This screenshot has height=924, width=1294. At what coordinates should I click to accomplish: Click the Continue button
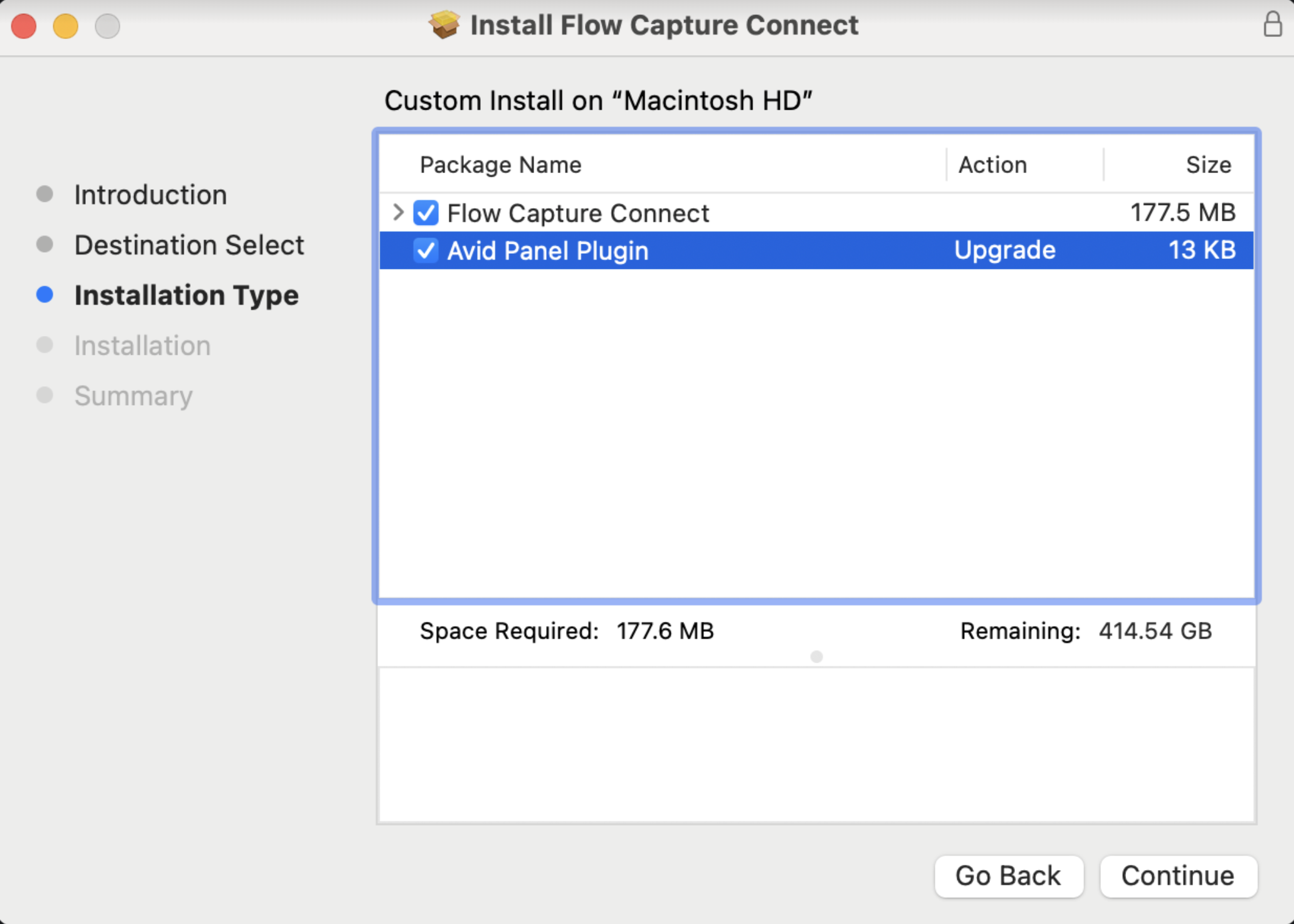click(1178, 876)
